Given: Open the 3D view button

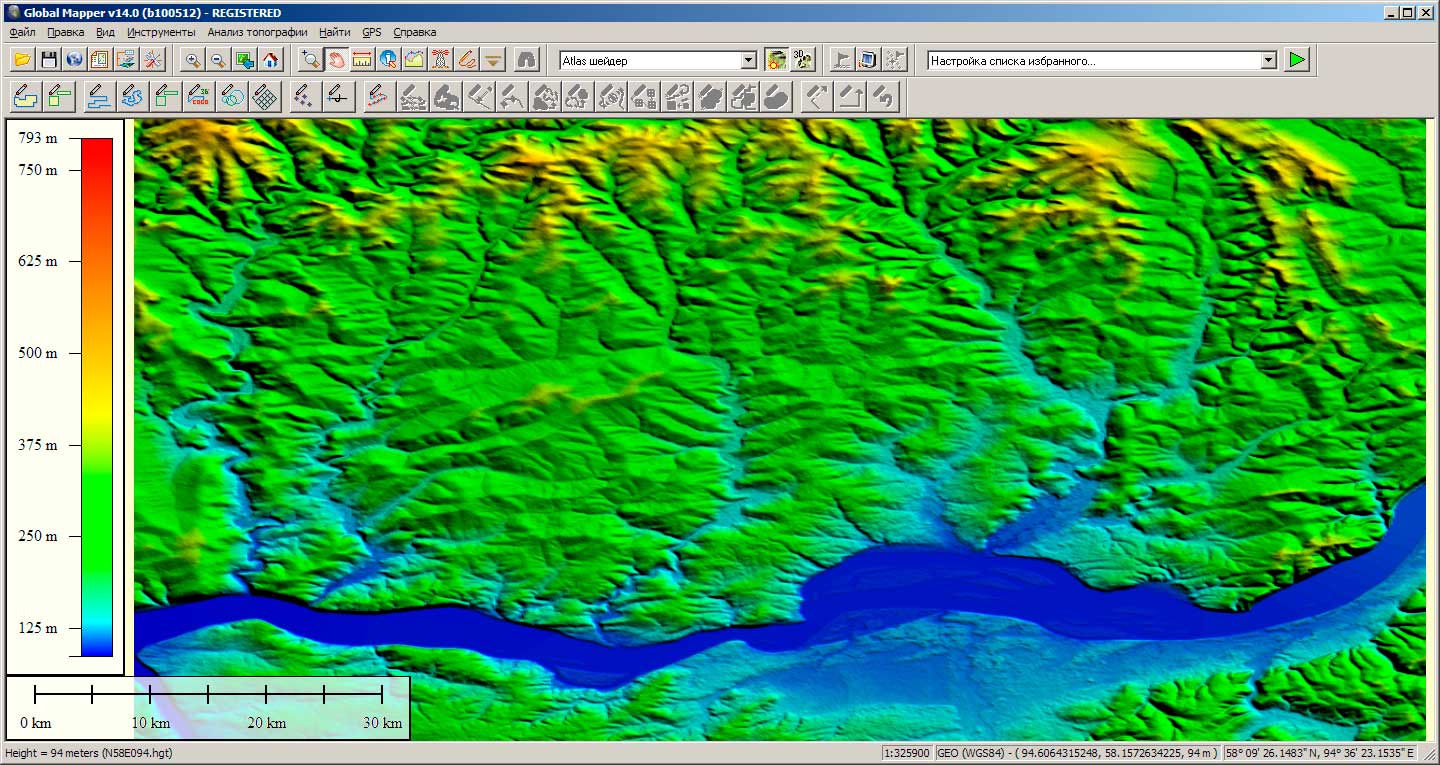Looking at the screenshot, I should pos(802,60).
